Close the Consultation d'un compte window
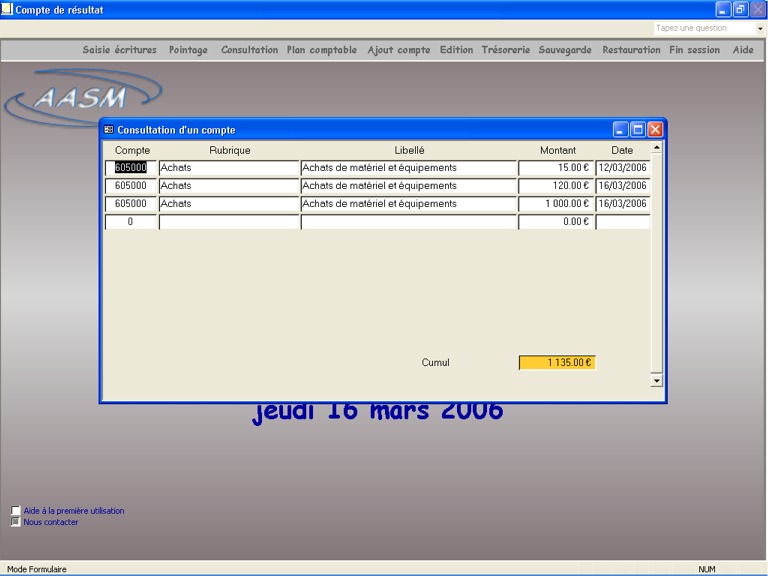Image resolution: width=768 pixels, height=576 pixels. pos(655,130)
